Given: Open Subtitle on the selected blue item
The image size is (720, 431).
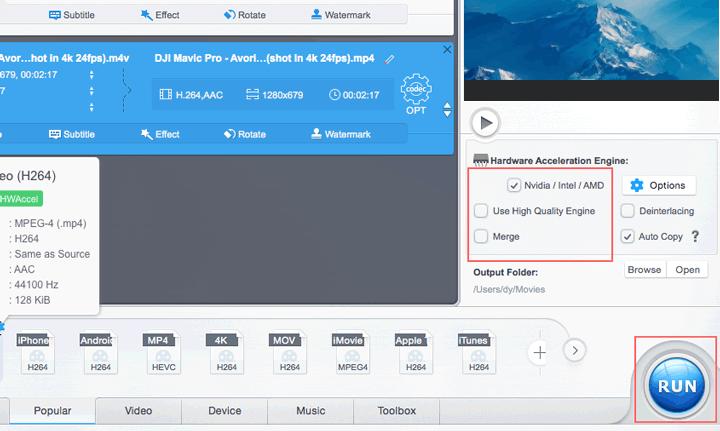Looking at the screenshot, I should (72, 134).
